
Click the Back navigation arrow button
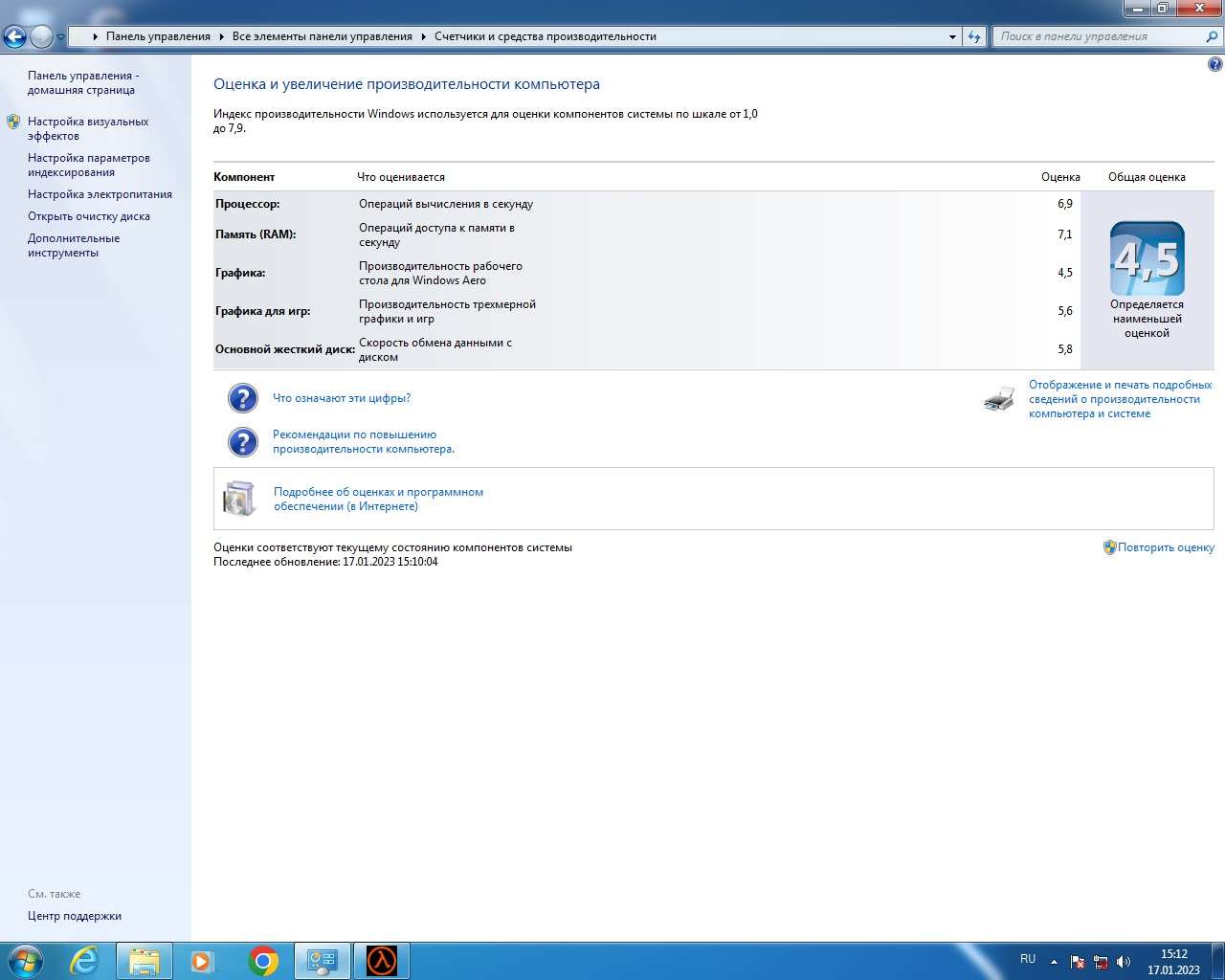pos(14,37)
